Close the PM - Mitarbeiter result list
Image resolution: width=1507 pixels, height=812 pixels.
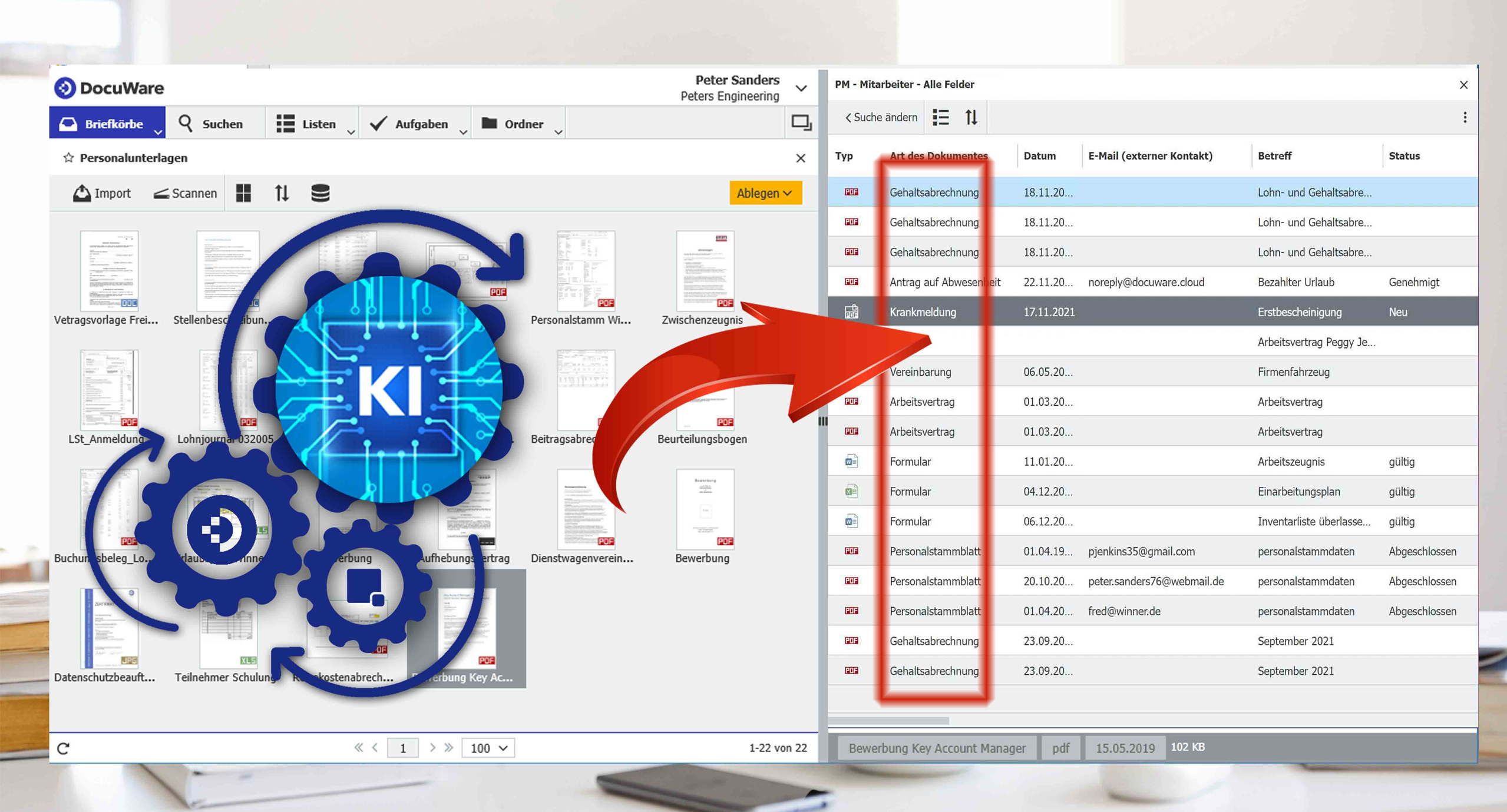1463,85
